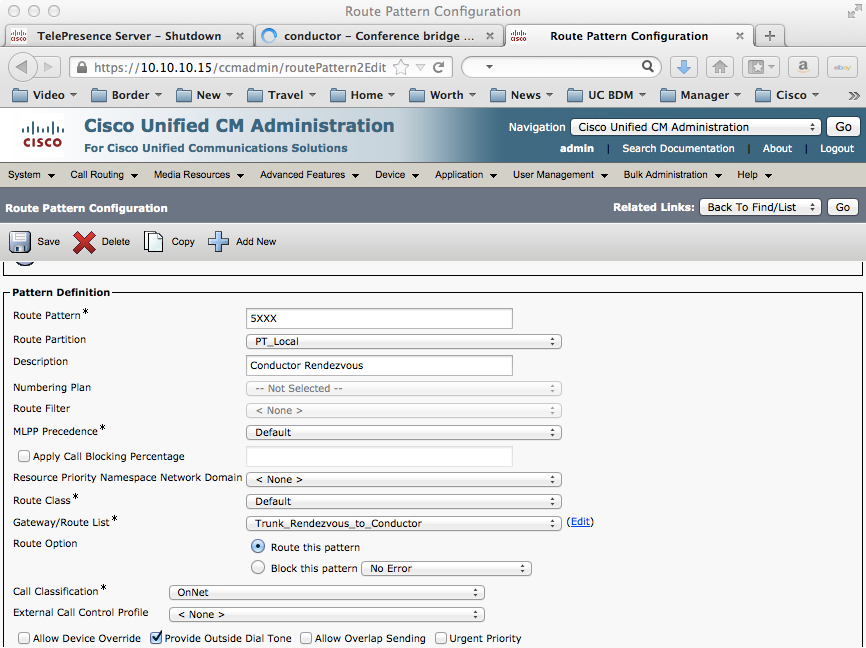Open new tab with plus button

click(x=770, y=36)
